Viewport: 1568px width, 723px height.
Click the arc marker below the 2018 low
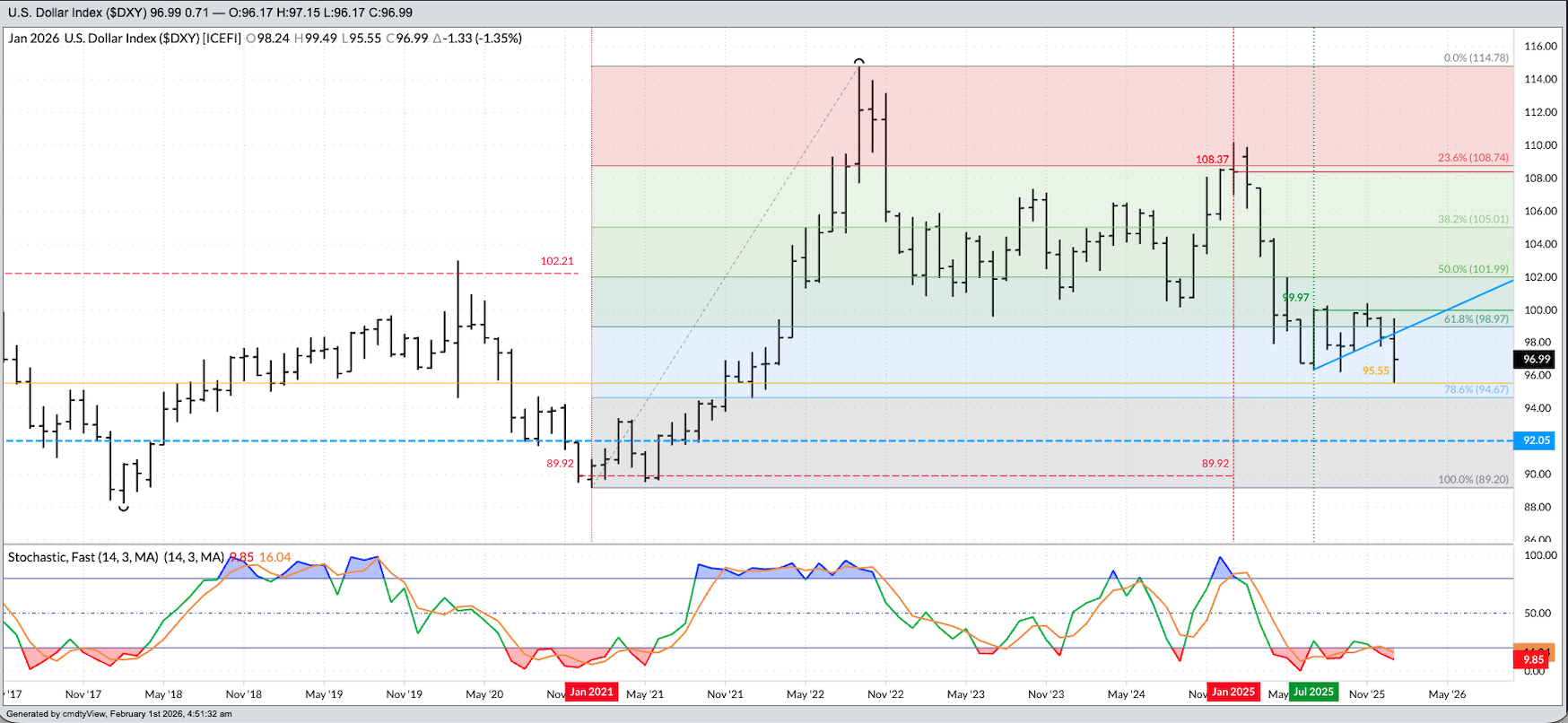tap(124, 509)
